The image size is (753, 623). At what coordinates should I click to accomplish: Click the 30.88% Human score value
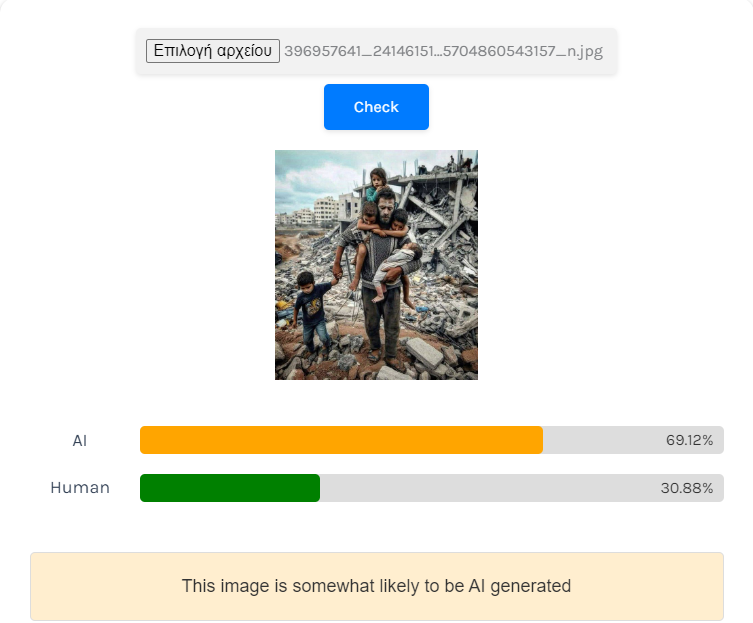(687, 488)
